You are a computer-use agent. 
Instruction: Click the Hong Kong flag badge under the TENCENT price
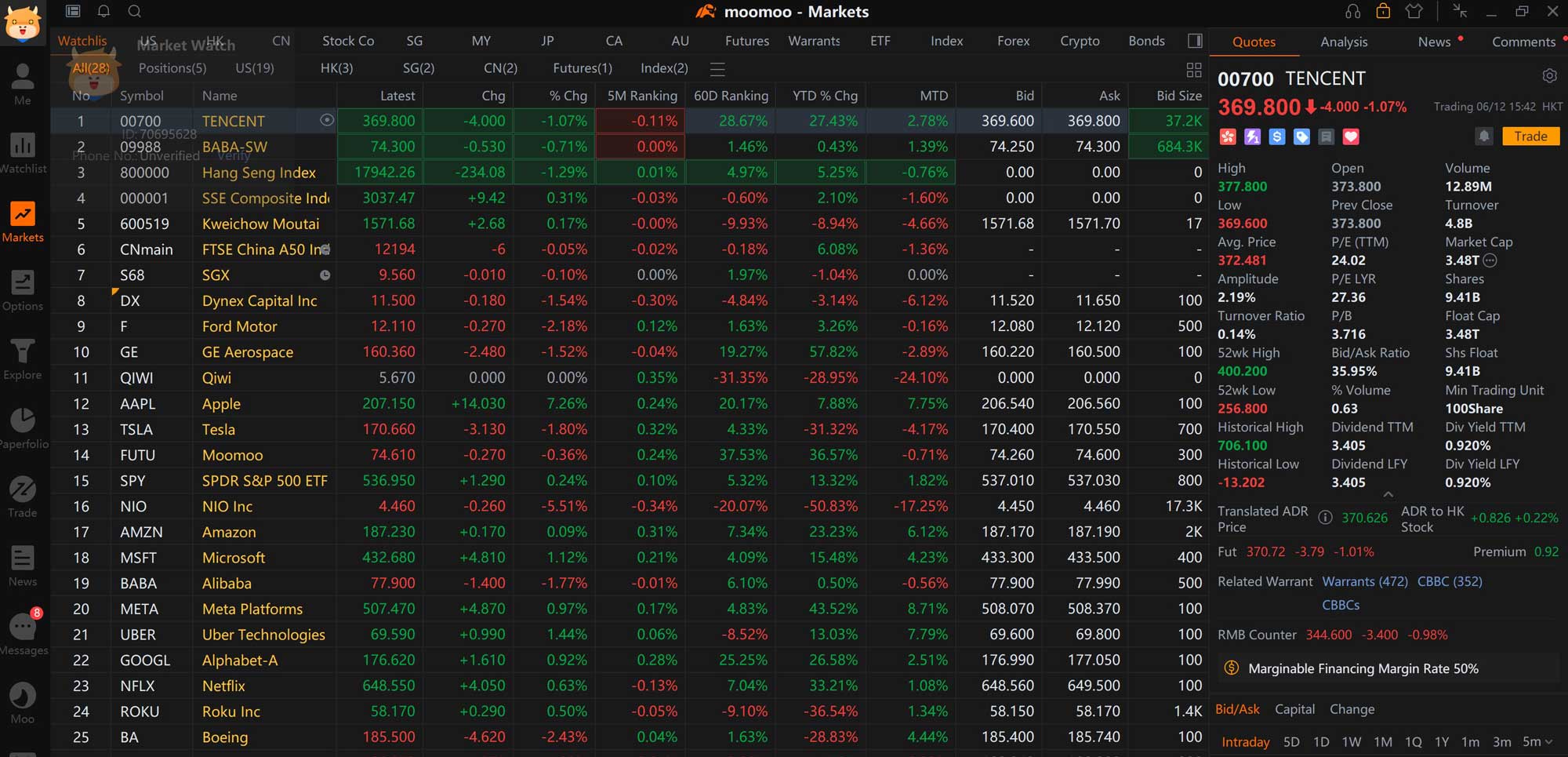[x=1228, y=136]
